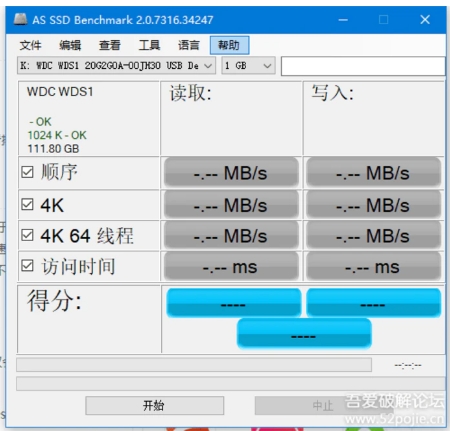This screenshot has height=431, width=450.
Task: Click the 顺序 read MB/s result
Action: [231, 173]
